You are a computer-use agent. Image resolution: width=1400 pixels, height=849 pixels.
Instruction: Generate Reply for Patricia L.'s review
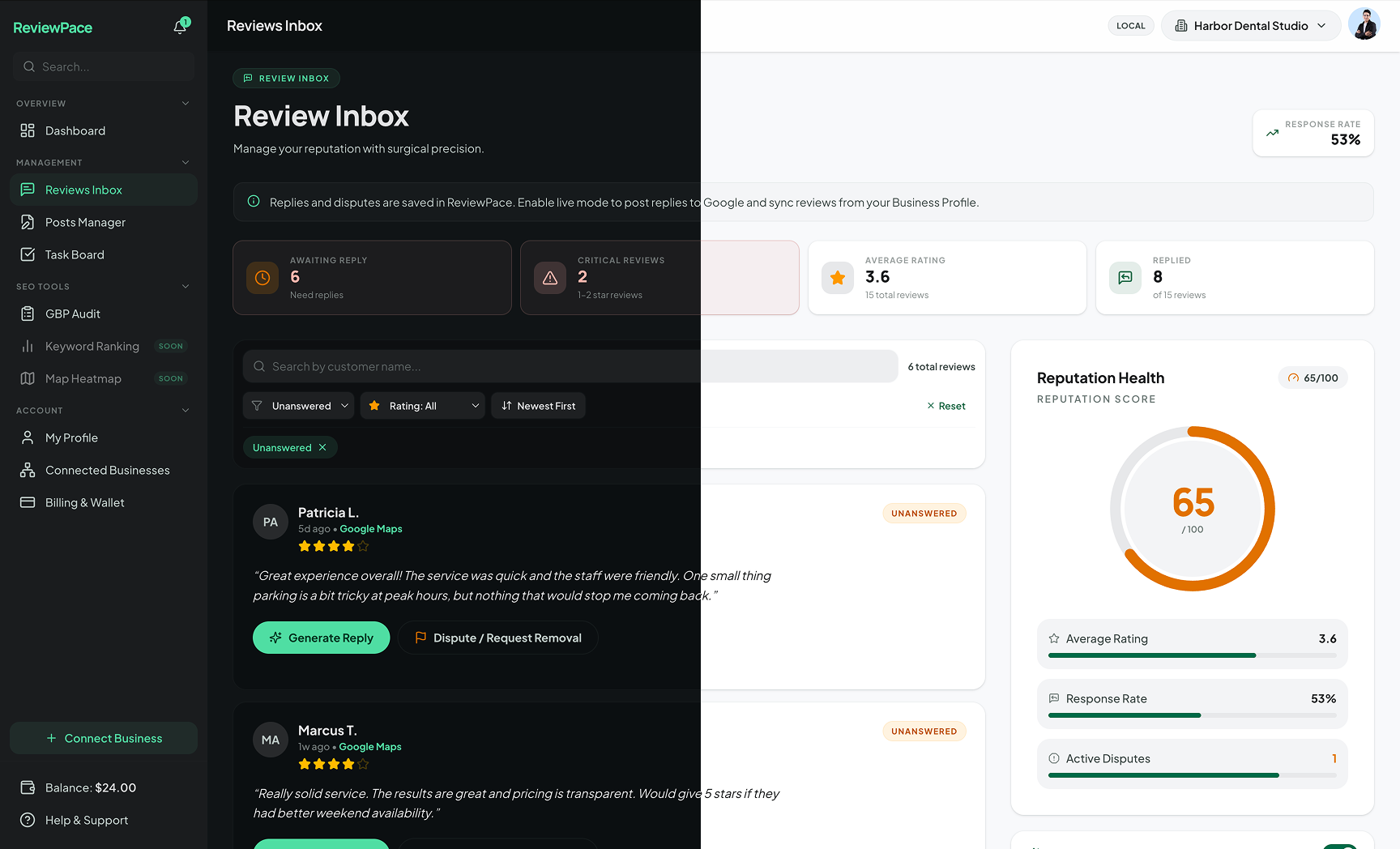[321, 638]
